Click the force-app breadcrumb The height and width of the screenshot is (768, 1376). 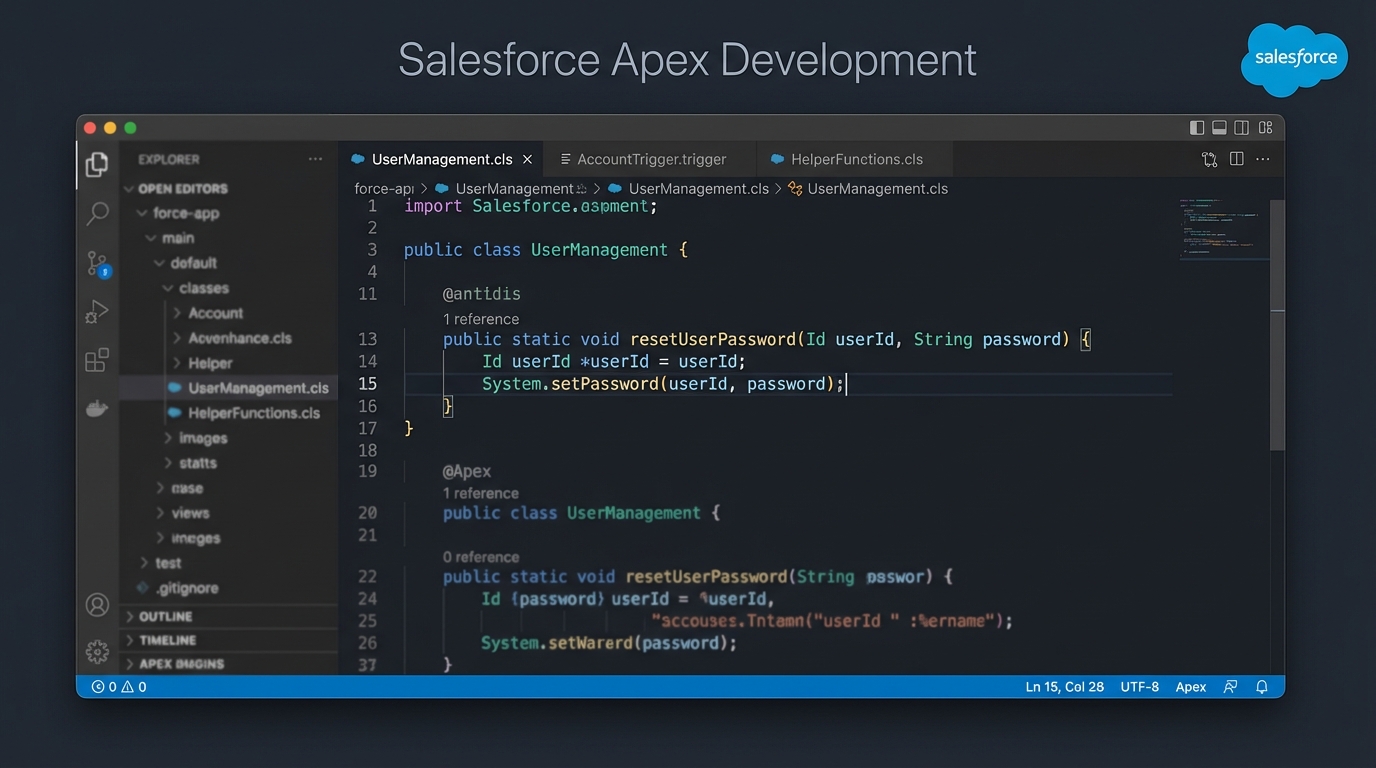[384, 188]
